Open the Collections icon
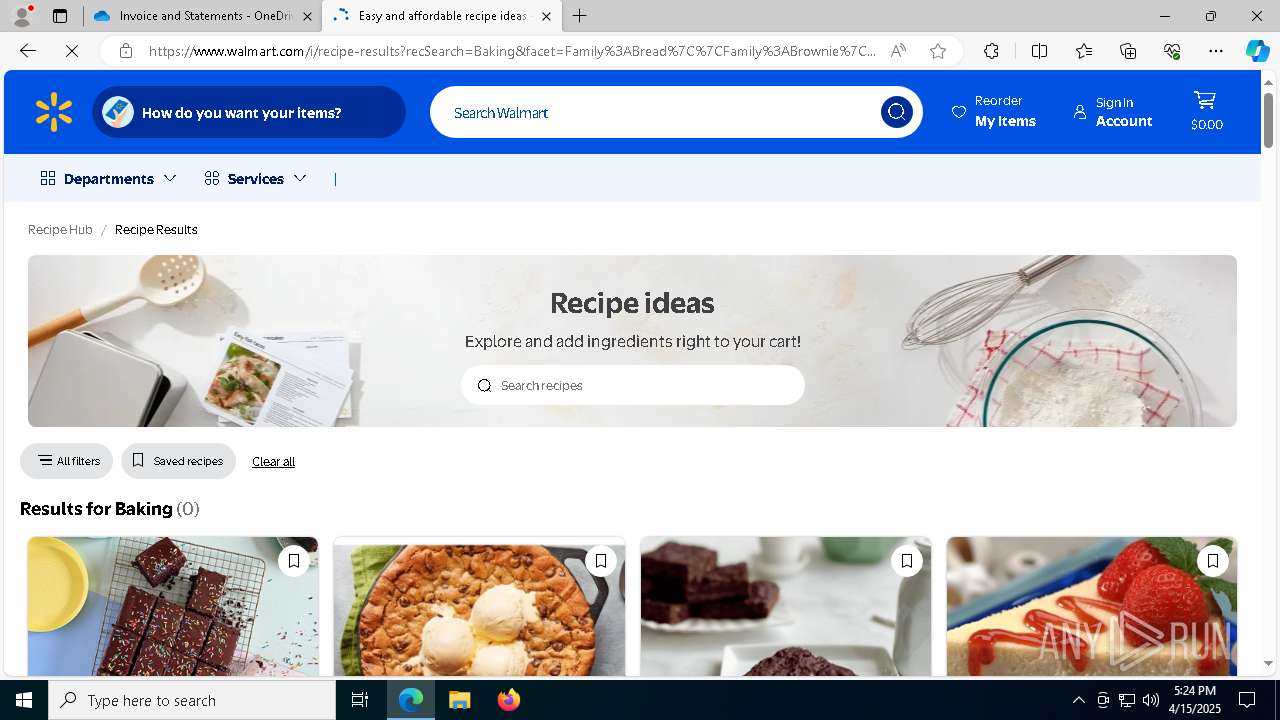The width and height of the screenshot is (1280, 720). tap(1128, 51)
